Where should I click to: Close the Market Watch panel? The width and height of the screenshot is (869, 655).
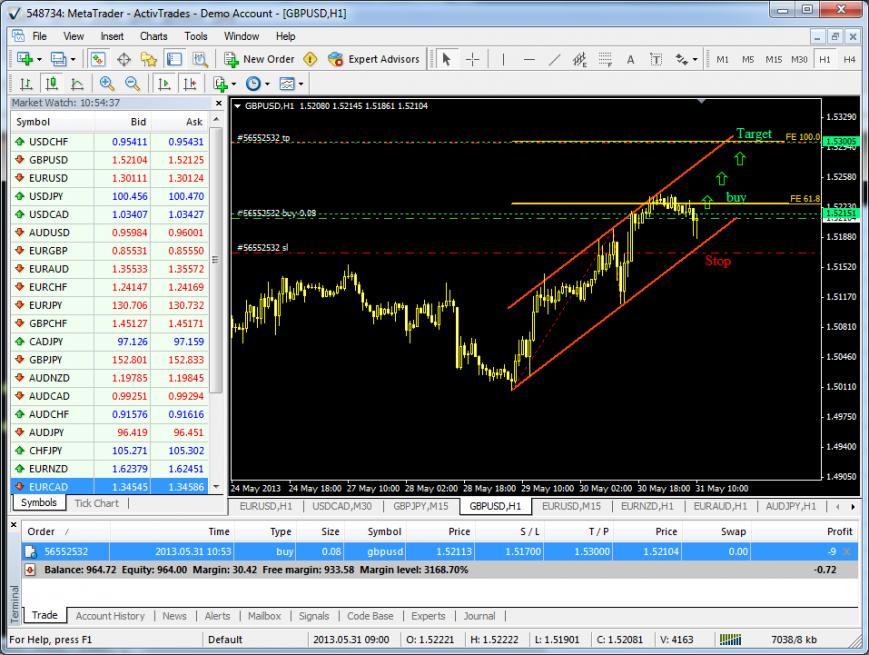point(218,102)
